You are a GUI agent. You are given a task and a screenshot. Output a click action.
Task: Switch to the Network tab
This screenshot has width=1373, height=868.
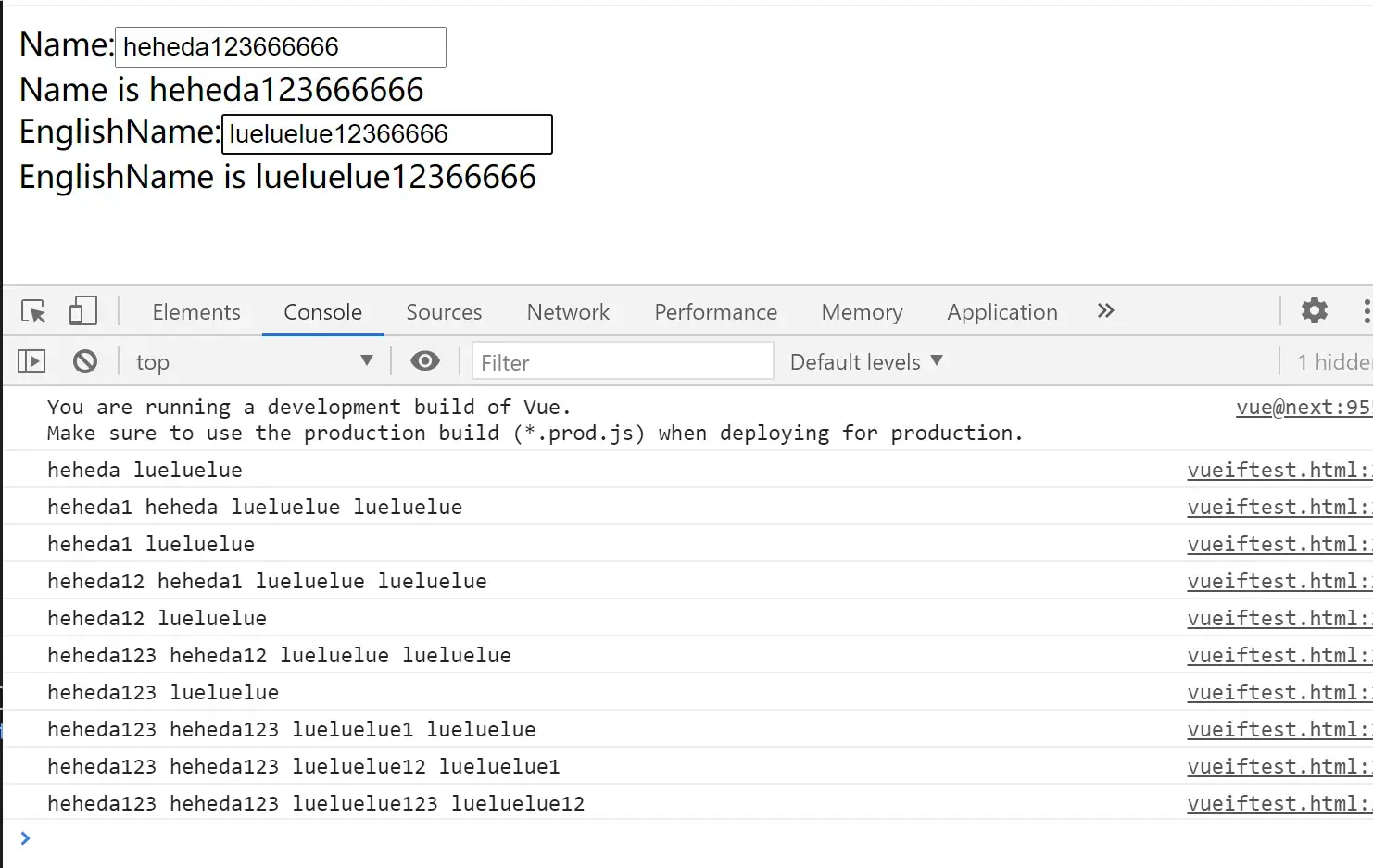pyautogui.click(x=568, y=312)
